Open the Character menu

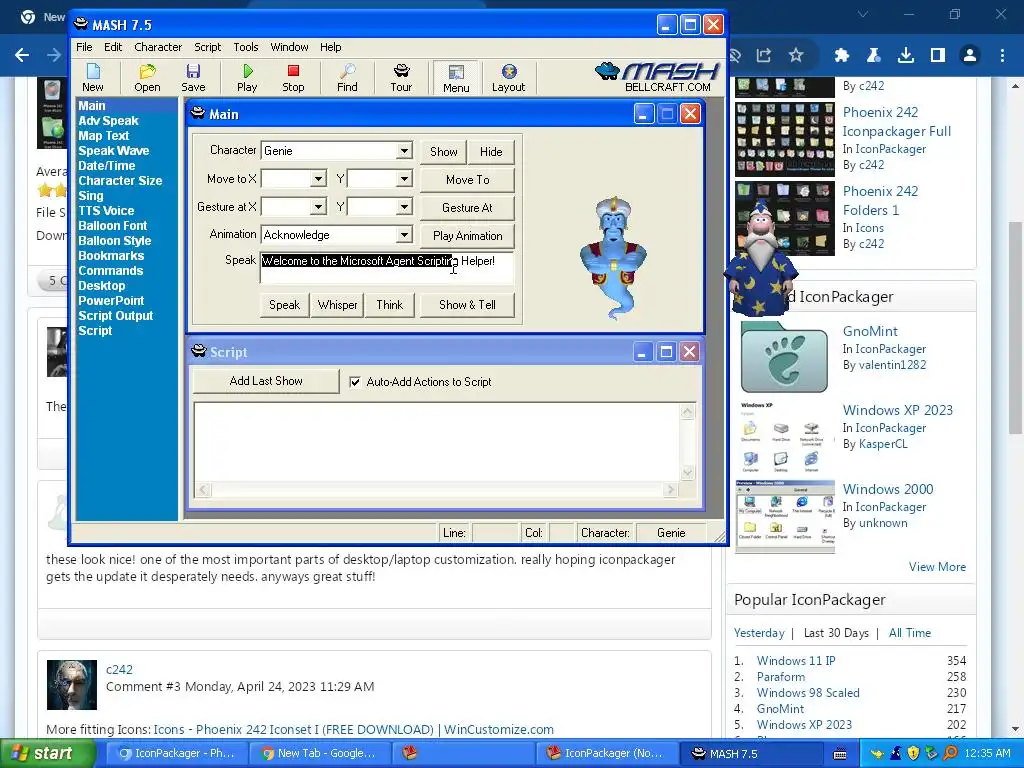pos(158,47)
